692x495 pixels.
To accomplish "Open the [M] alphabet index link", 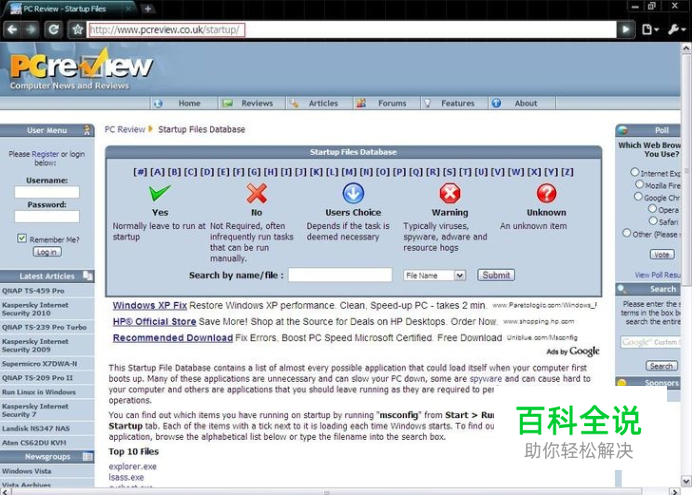I will [349, 172].
